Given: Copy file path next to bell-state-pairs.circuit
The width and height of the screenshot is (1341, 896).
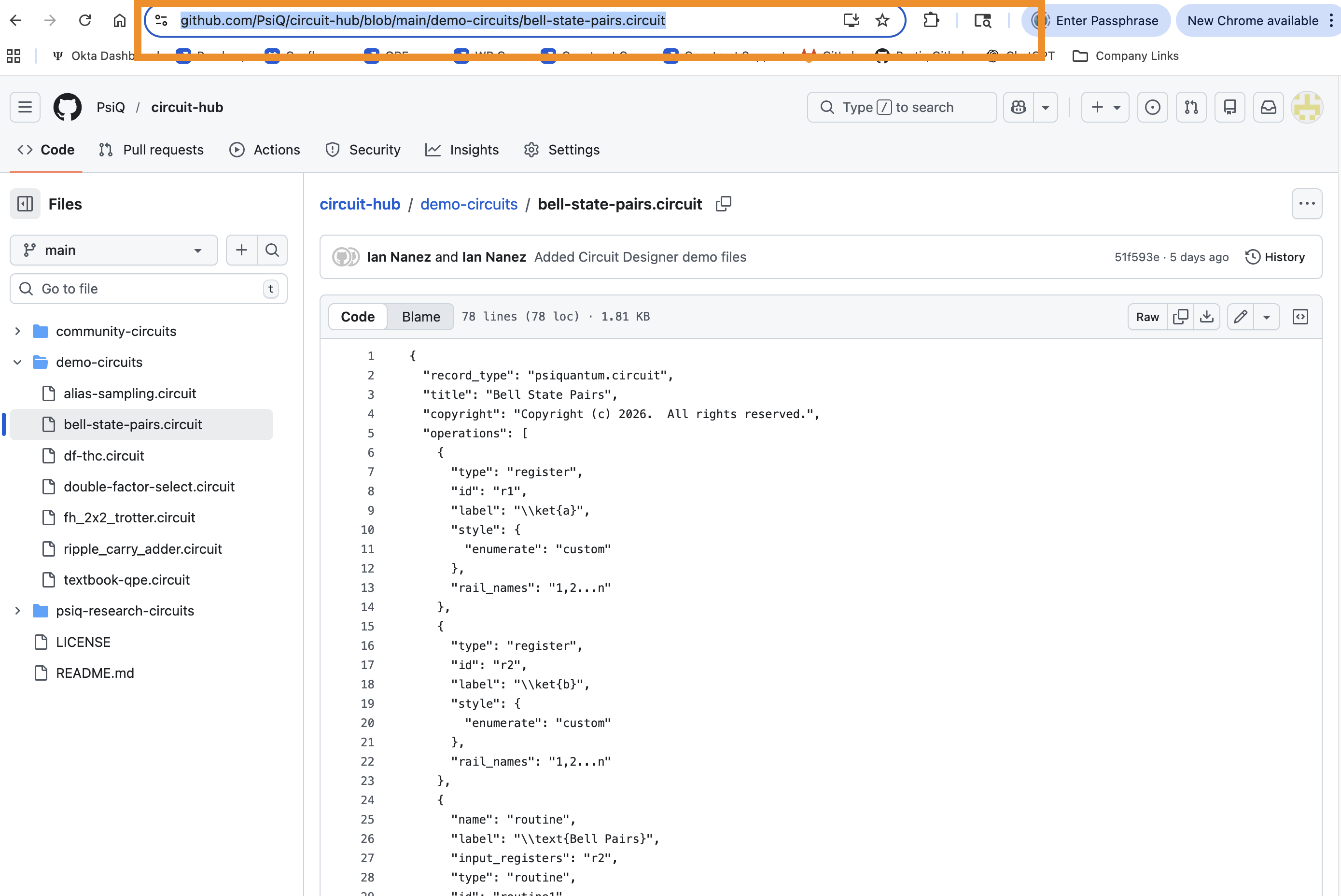Looking at the screenshot, I should tap(723, 204).
